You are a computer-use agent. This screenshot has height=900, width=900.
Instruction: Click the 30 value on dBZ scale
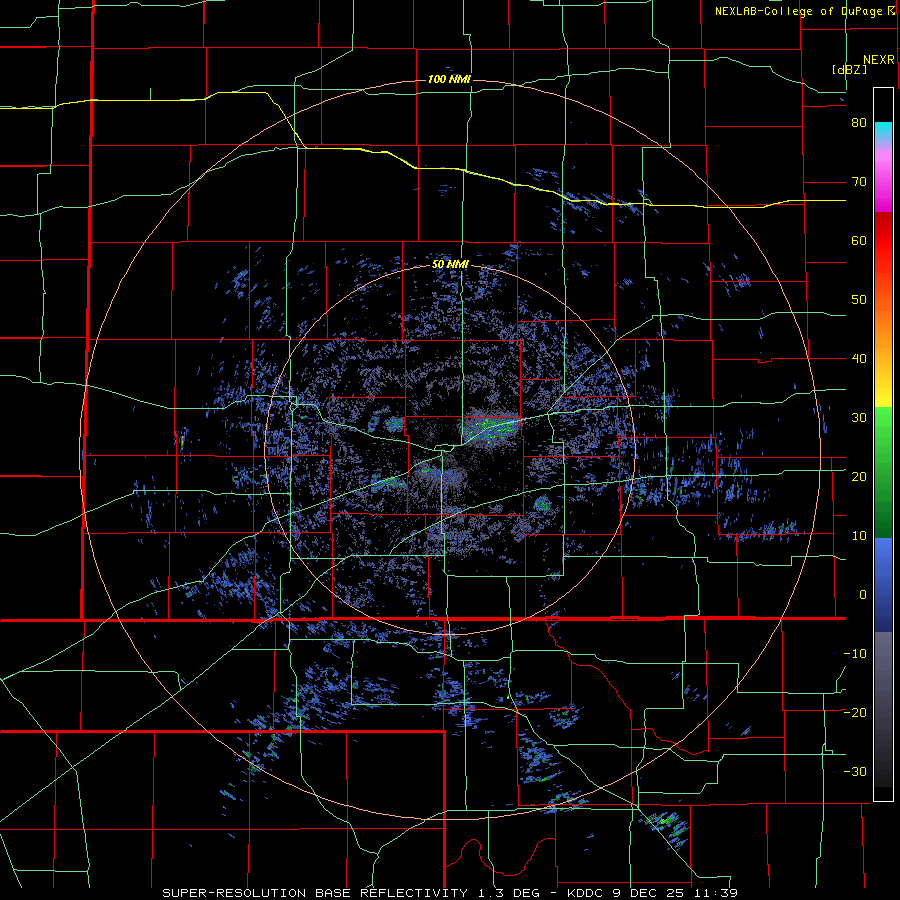click(859, 418)
